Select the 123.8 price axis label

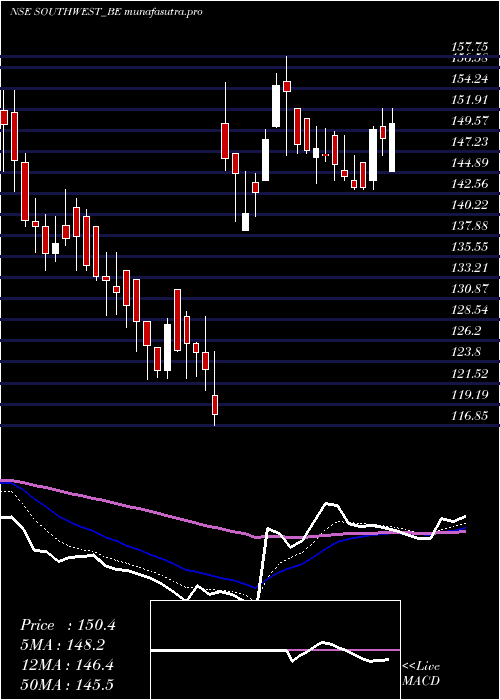(x=466, y=352)
